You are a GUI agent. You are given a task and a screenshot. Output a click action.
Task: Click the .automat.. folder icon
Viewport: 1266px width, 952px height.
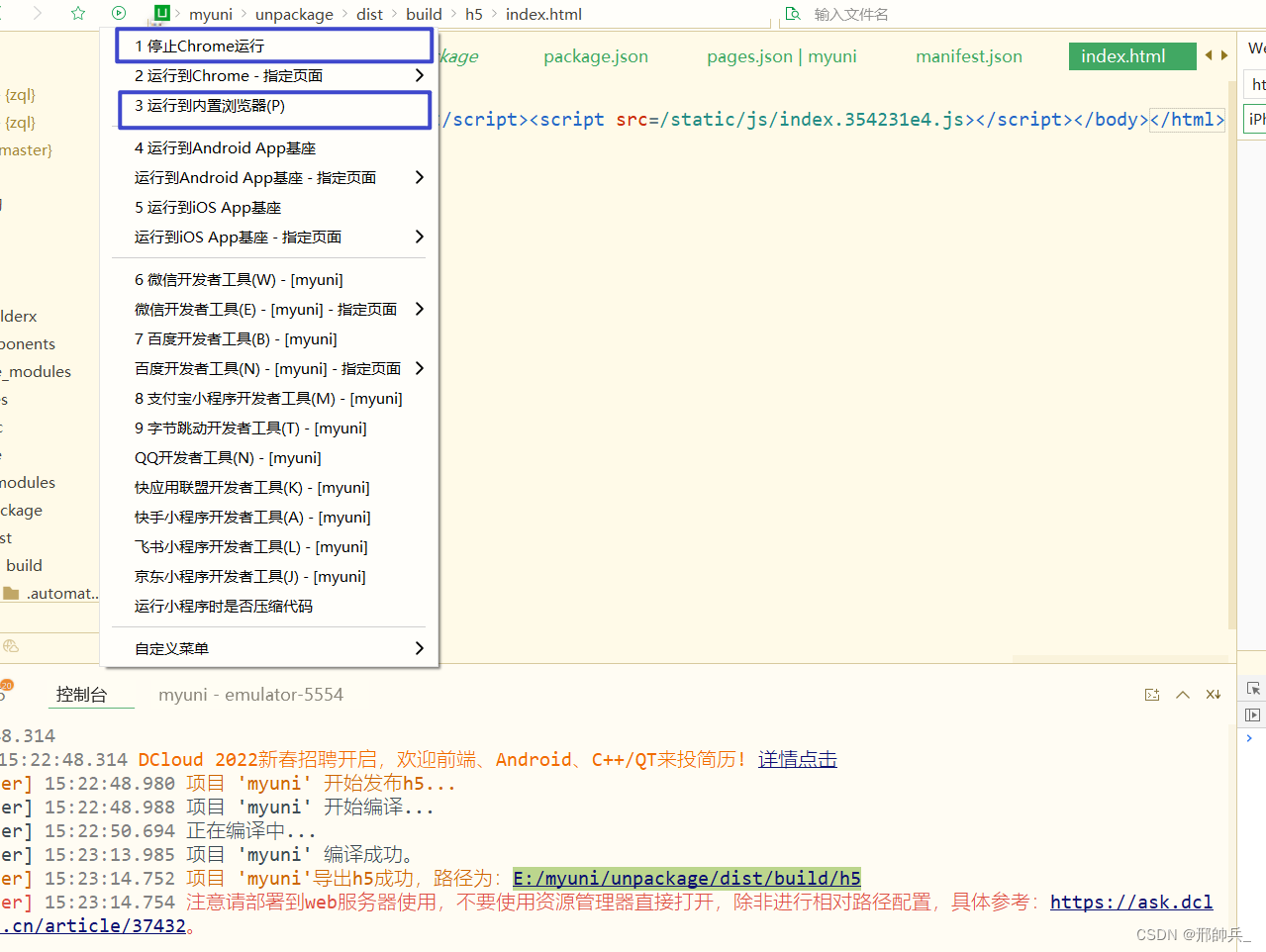click(x=11, y=593)
